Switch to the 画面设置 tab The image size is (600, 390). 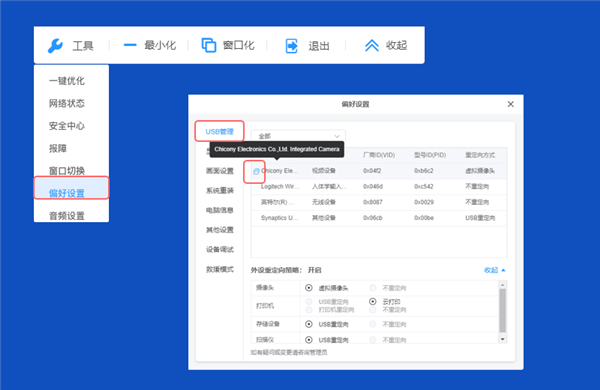220,171
